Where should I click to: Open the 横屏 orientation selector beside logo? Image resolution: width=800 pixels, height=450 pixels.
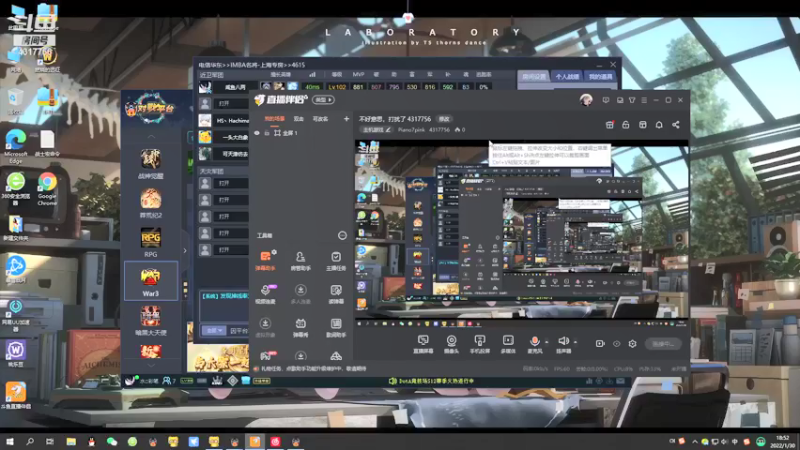coord(323,100)
